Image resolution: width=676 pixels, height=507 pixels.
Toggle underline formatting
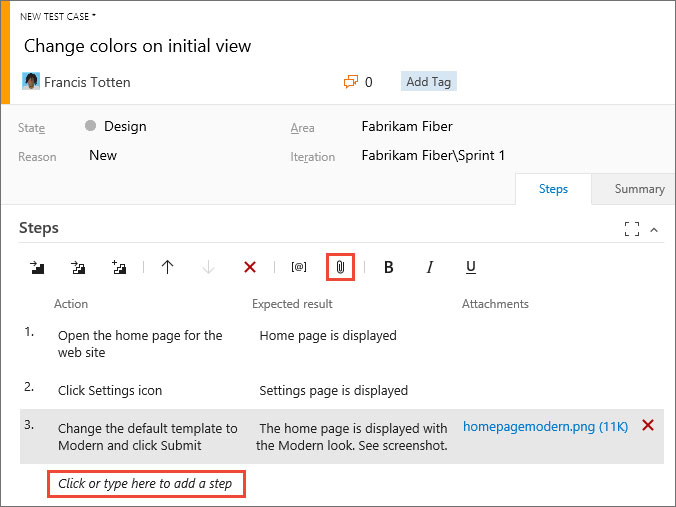471,267
